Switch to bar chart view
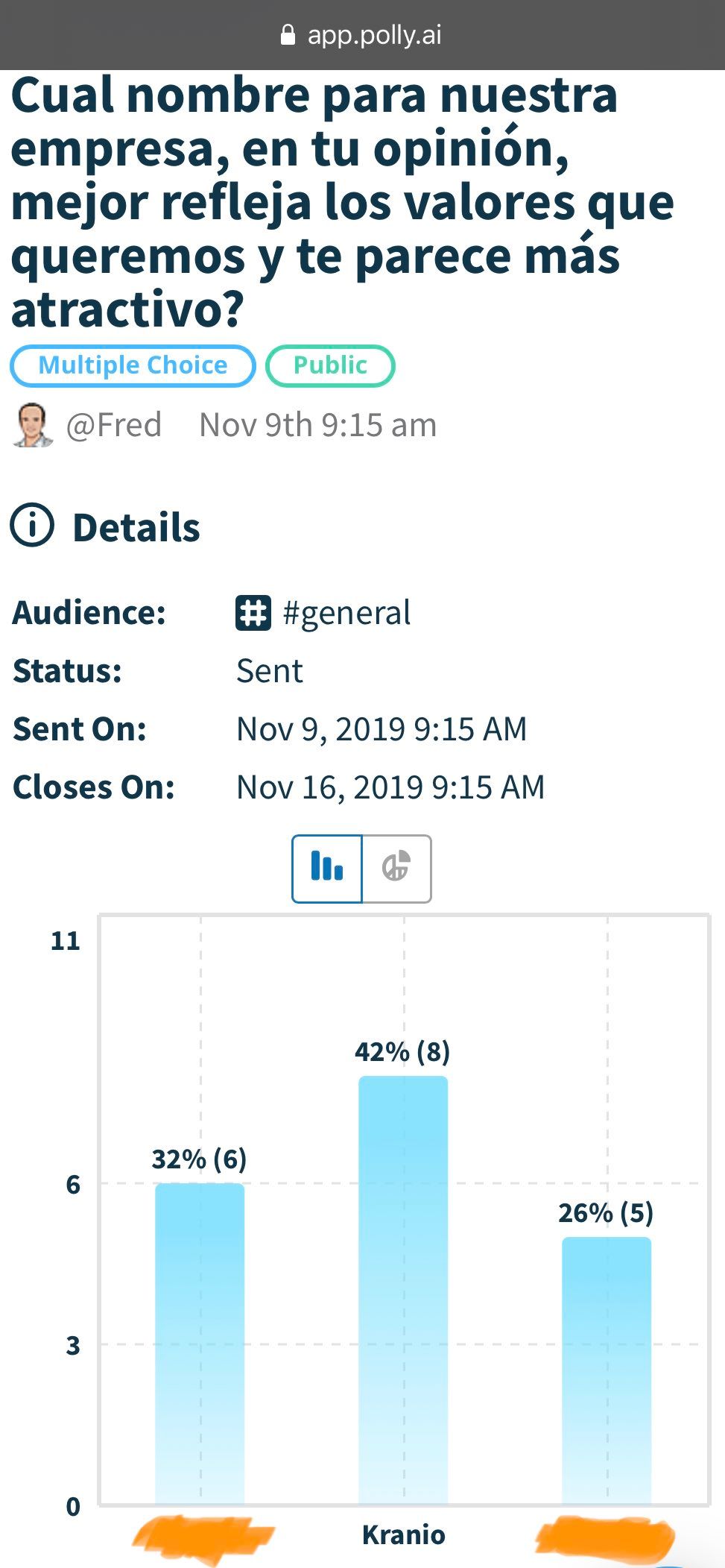725x1568 pixels. [x=327, y=869]
